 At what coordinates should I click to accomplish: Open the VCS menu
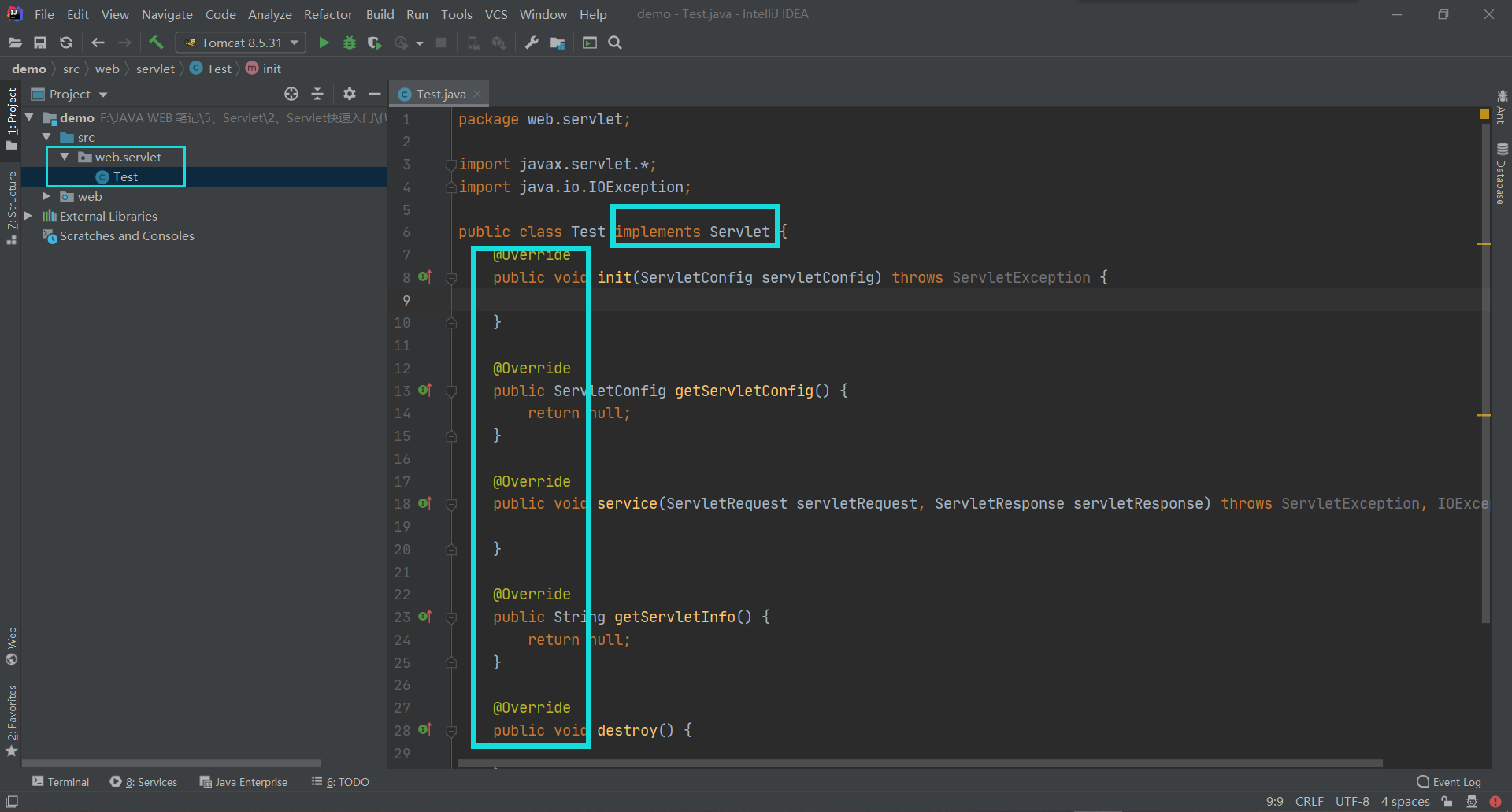point(496,14)
